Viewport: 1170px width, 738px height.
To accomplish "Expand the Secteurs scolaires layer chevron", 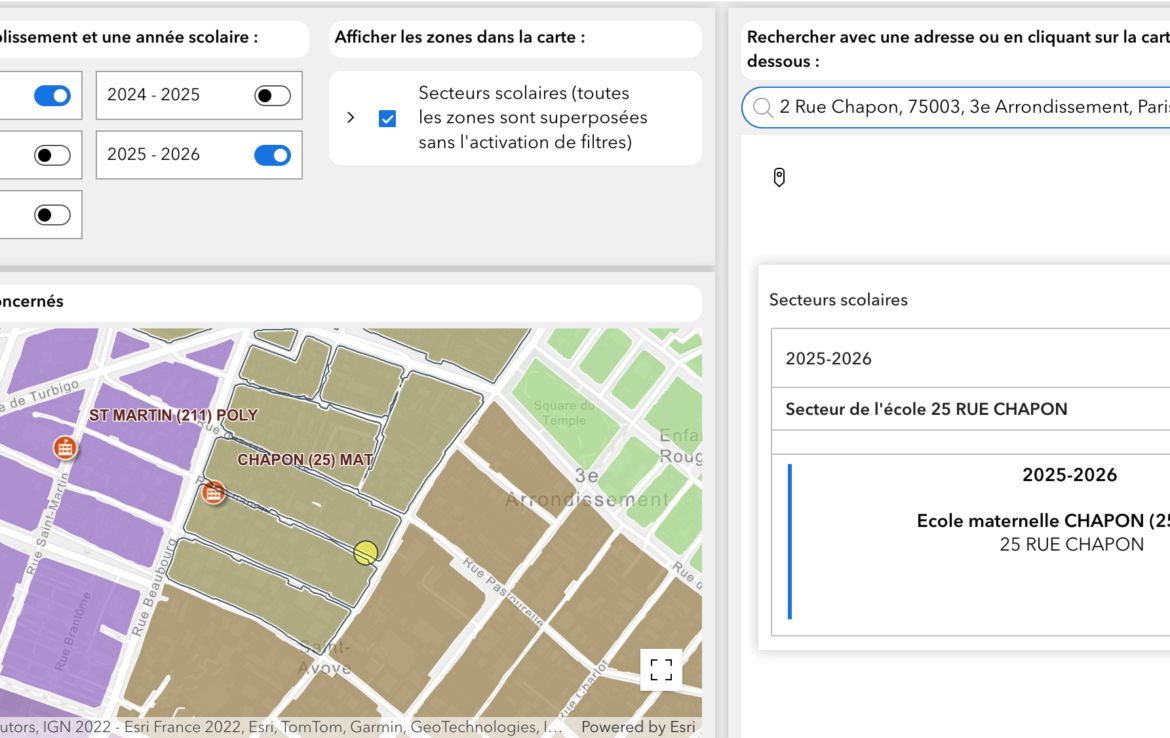I will pyautogui.click(x=350, y=118).
